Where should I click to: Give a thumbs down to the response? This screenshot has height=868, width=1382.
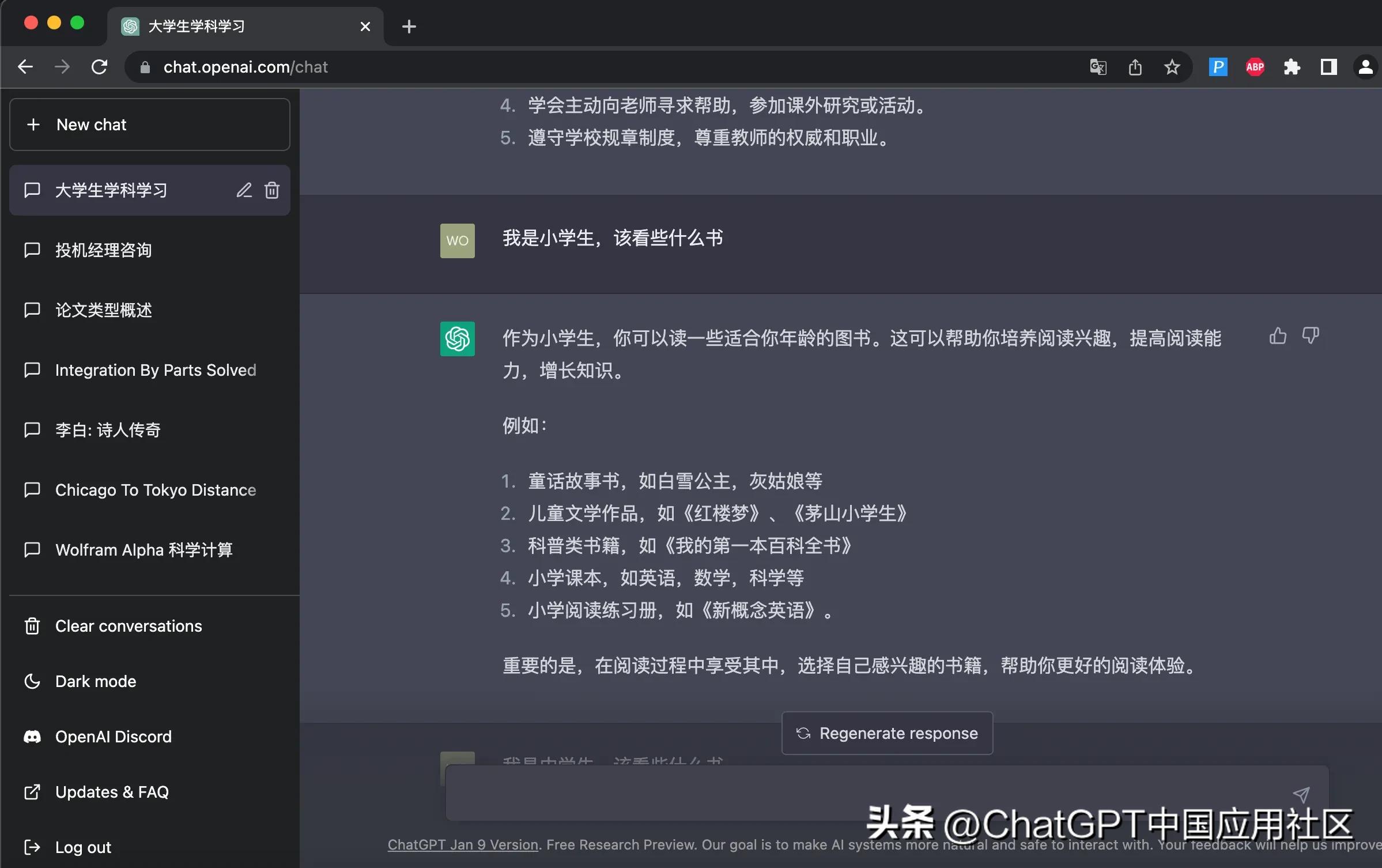coord(1311,335)
